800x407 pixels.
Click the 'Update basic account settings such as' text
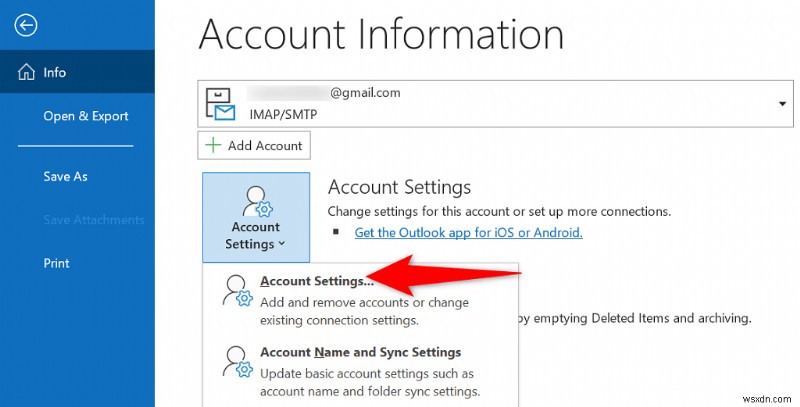click(367, 373)
